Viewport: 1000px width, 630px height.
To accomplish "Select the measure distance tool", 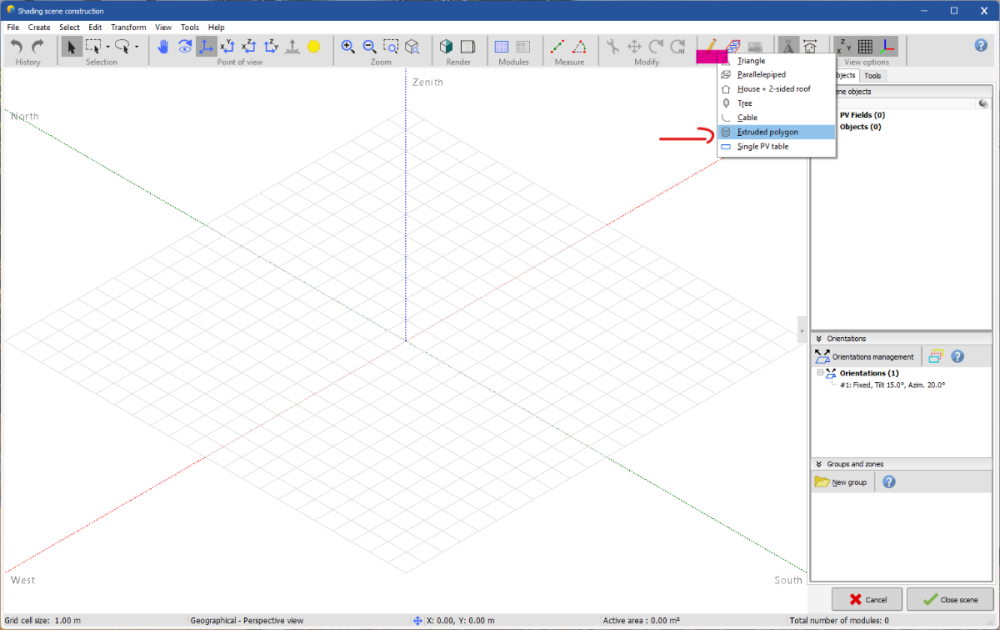I will point(557,46).
